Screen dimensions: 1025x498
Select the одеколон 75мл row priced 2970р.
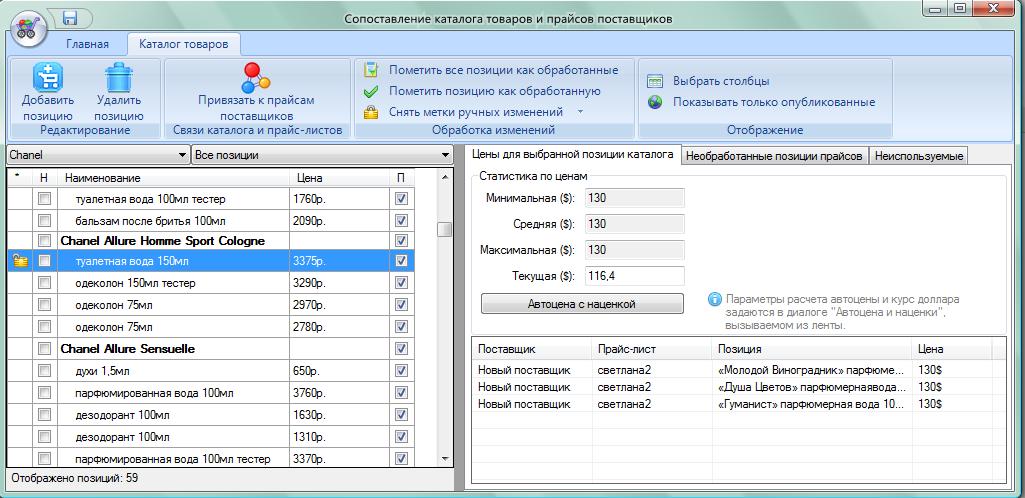pyautogui.click(x=211, y=305)
